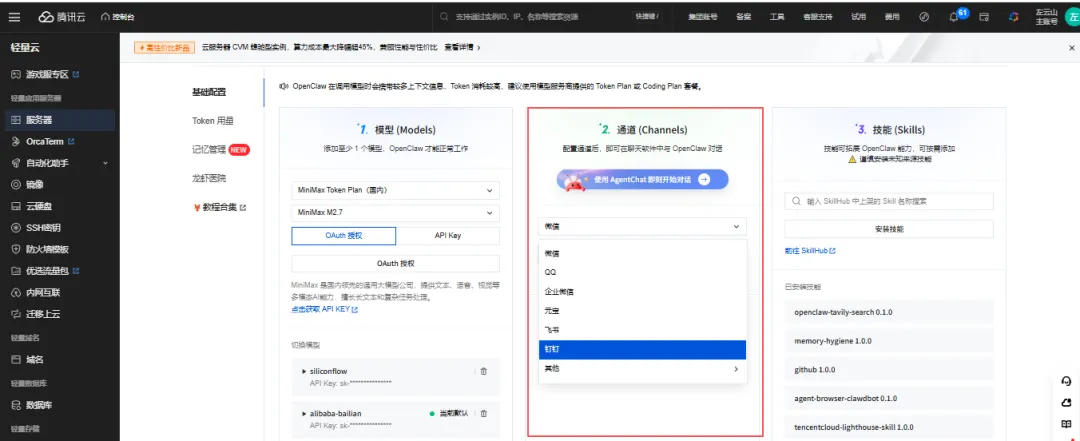The width and height of the screenshot is (1080, 441).
Task: Click the headset support icon at right edge
Action: (x=1066, y=381)
